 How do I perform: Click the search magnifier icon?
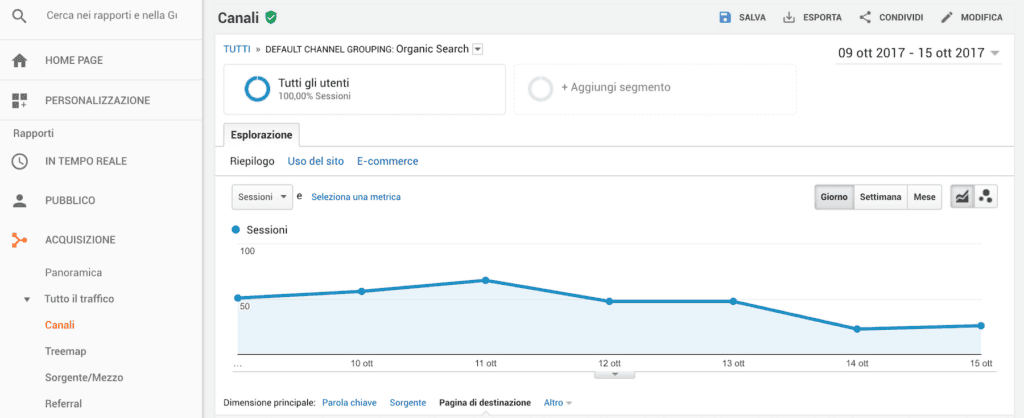20,16
